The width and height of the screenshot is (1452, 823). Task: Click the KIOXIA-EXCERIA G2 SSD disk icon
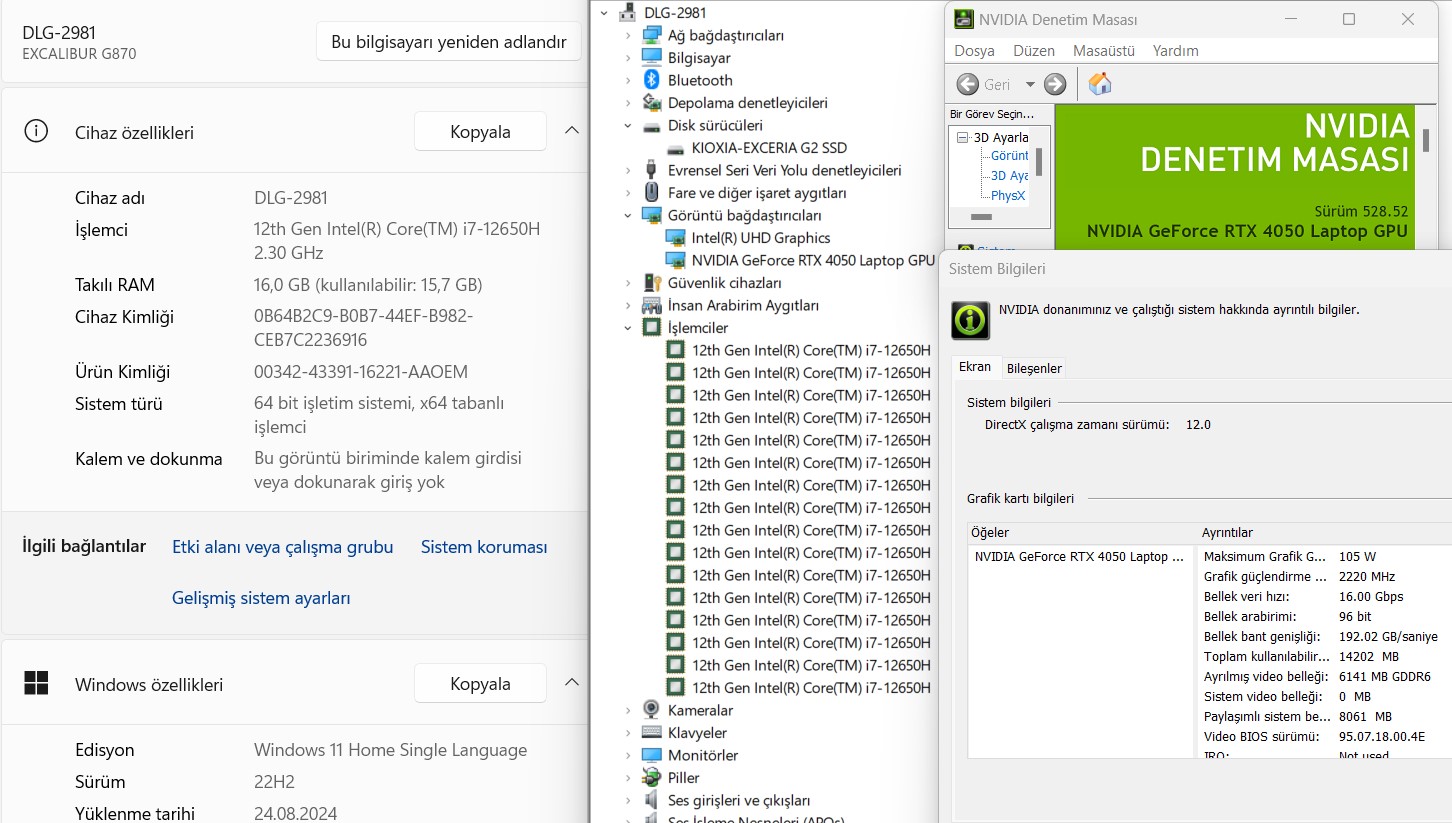tap(676, 148)
